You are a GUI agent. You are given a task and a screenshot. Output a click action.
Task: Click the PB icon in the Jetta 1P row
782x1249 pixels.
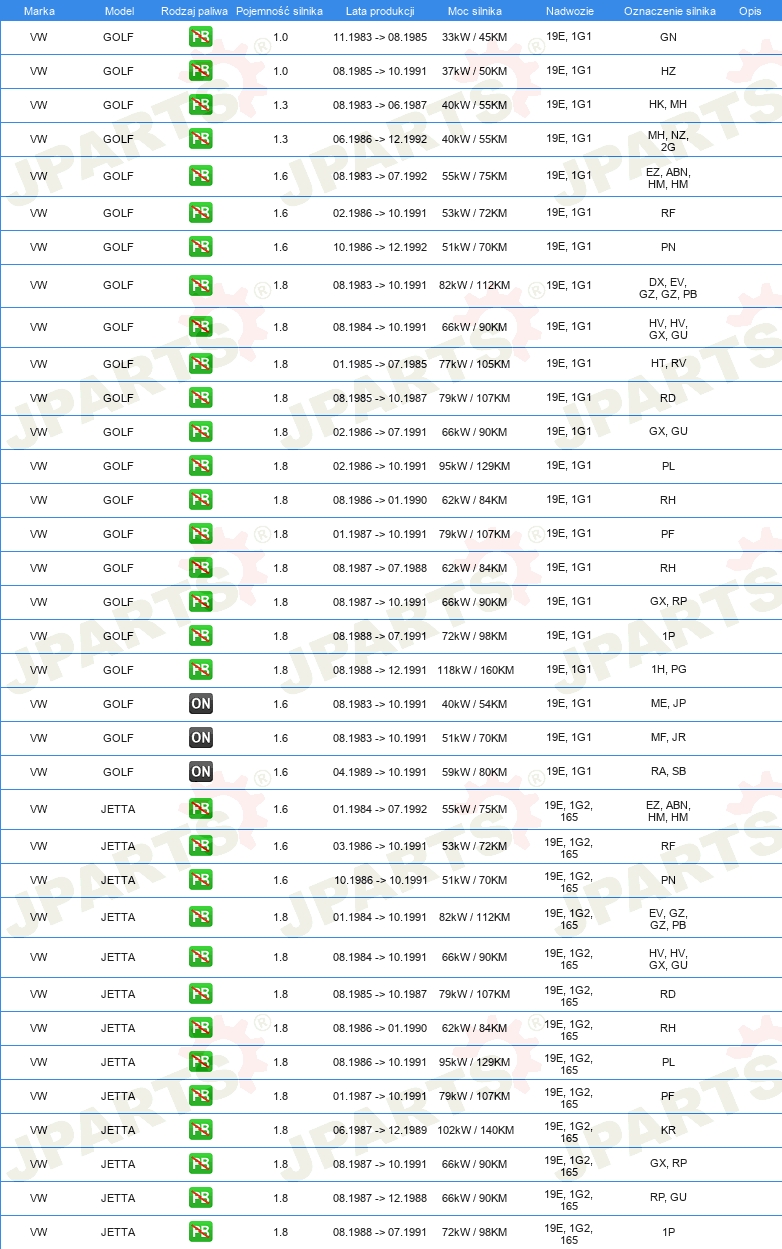[x=201, y=1232]
